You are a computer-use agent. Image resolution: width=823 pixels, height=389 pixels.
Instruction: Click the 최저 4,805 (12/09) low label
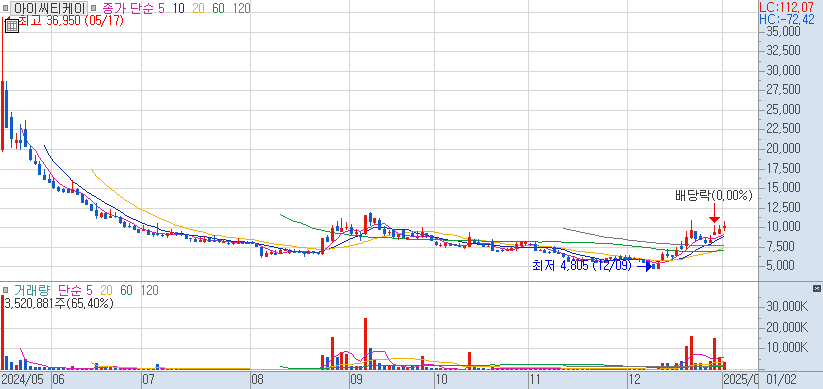(583, 266)
